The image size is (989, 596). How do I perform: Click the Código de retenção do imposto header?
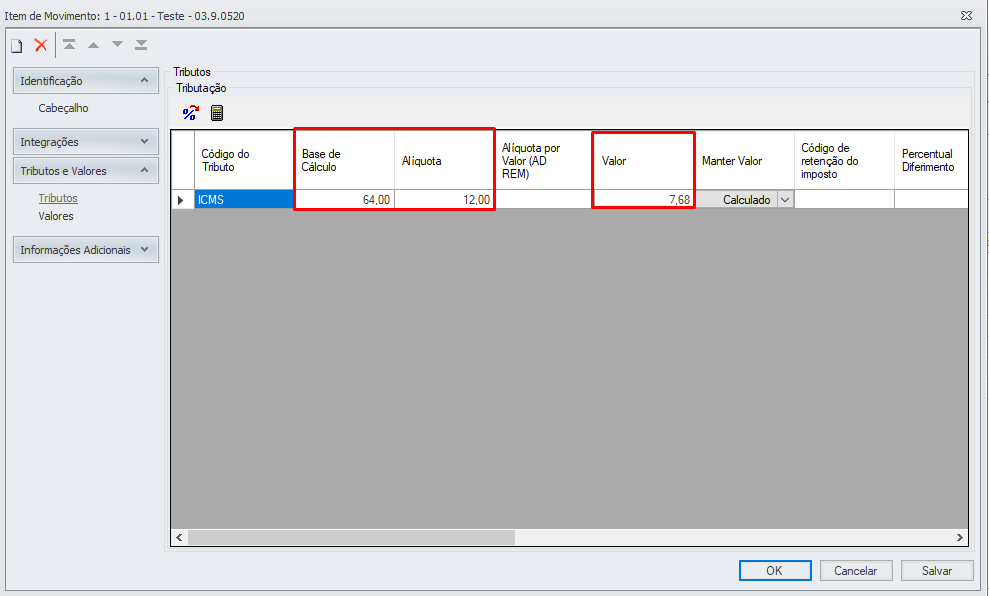[844, 160]
